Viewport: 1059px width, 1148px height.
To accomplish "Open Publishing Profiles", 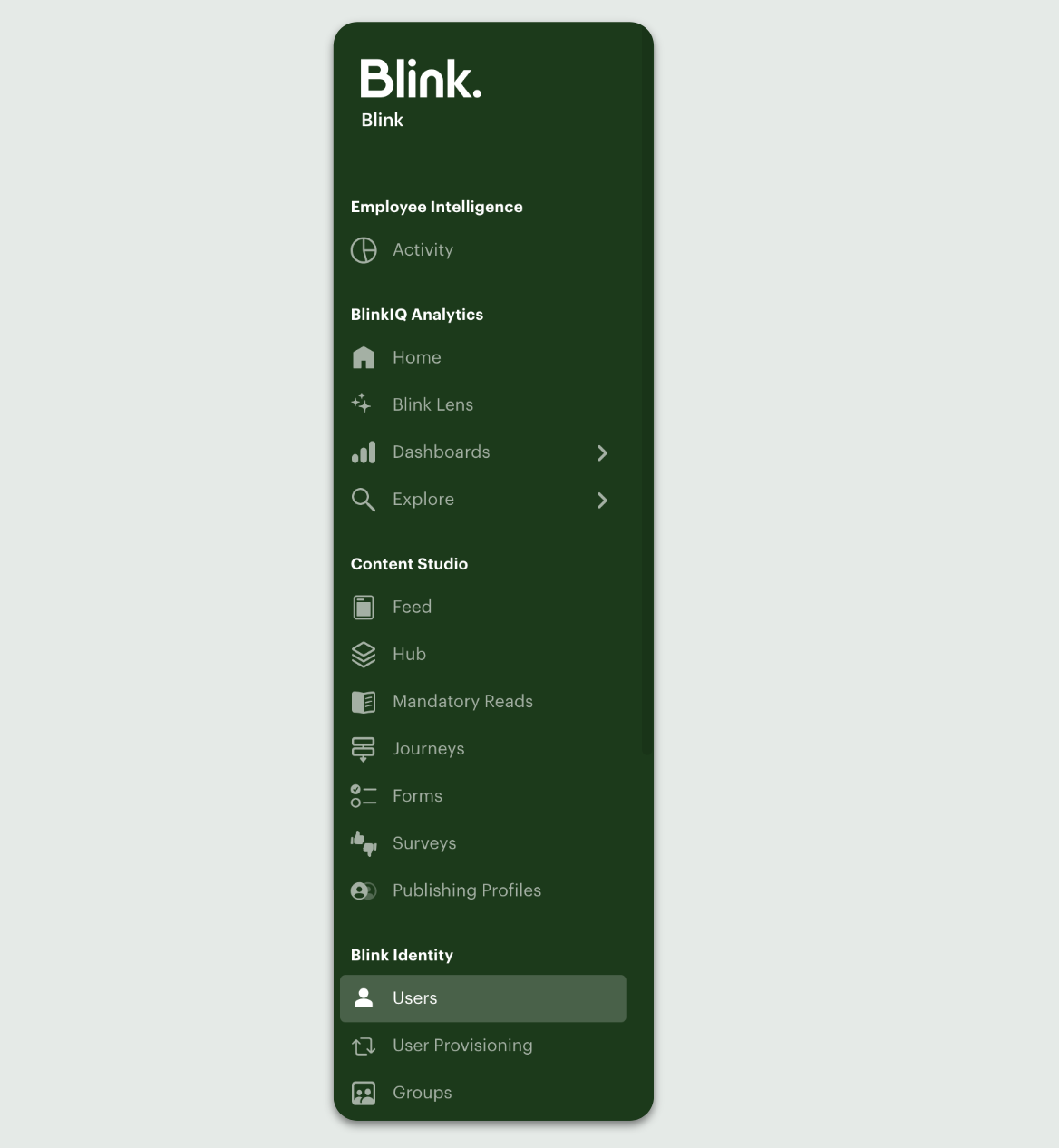I will pos(482,890).
